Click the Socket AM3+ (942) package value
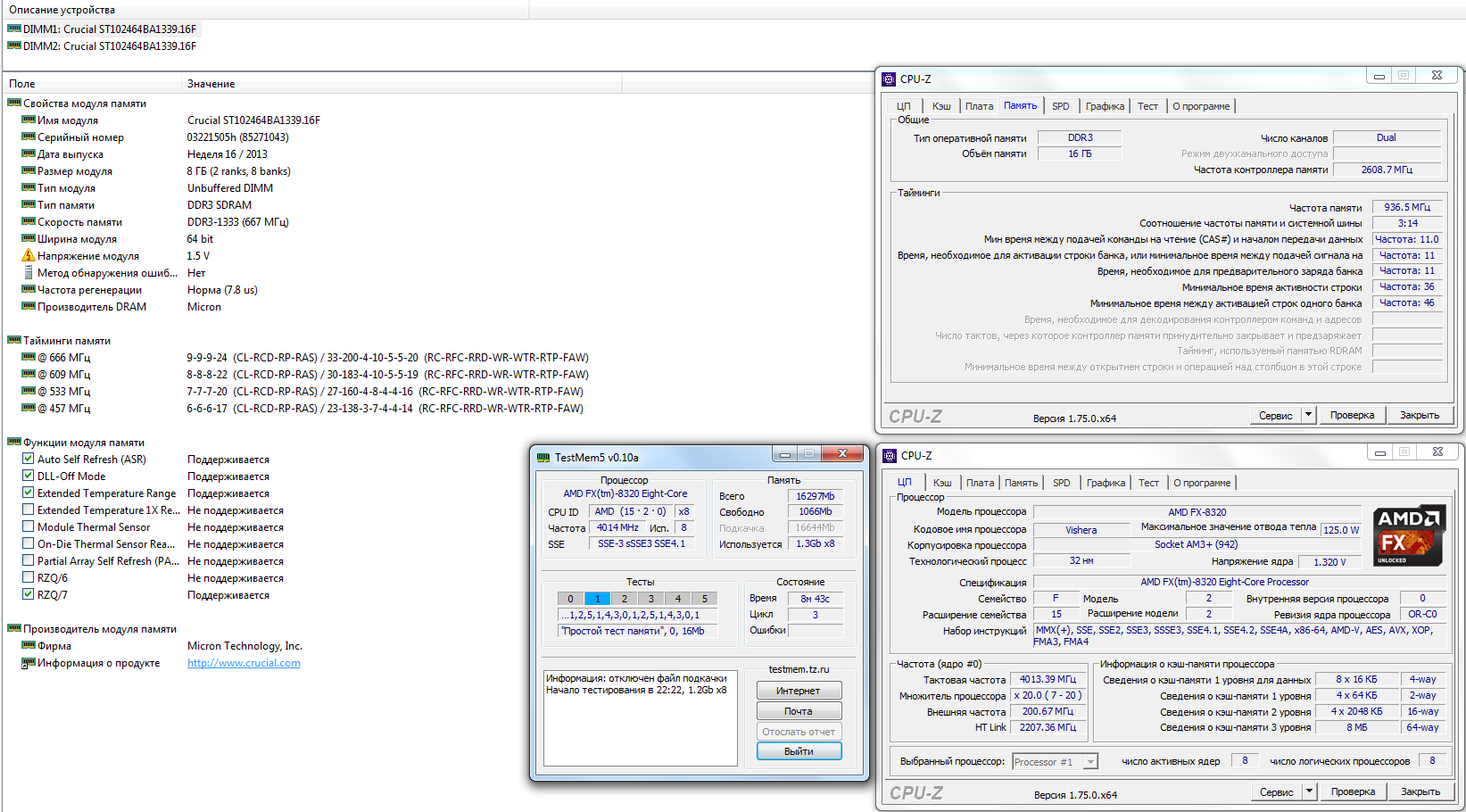Viewport: 1466px width, 812px height. tap(1196, 544)
